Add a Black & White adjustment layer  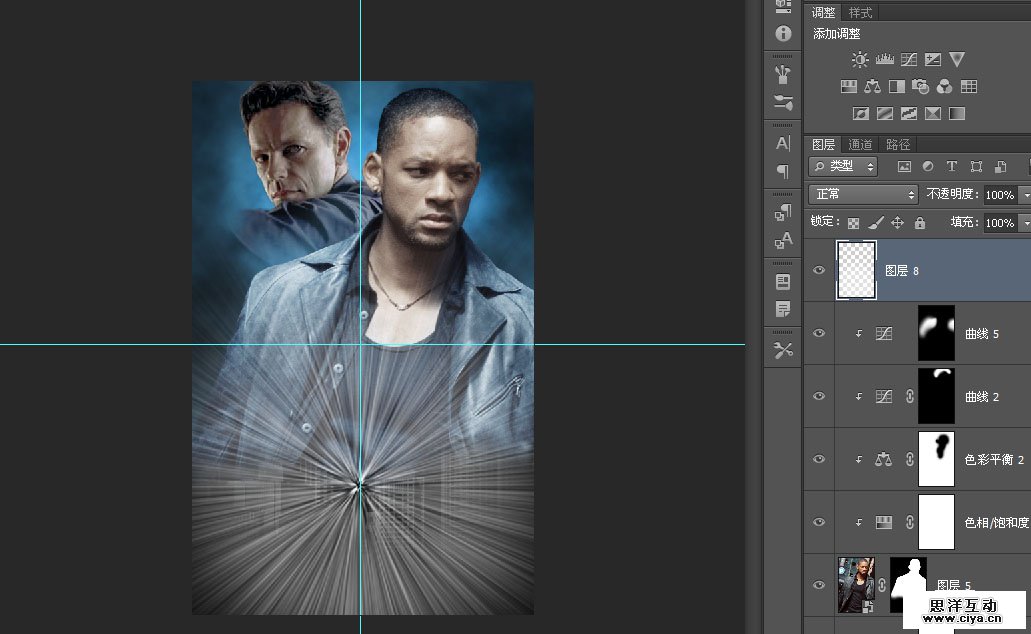(897, 87)
